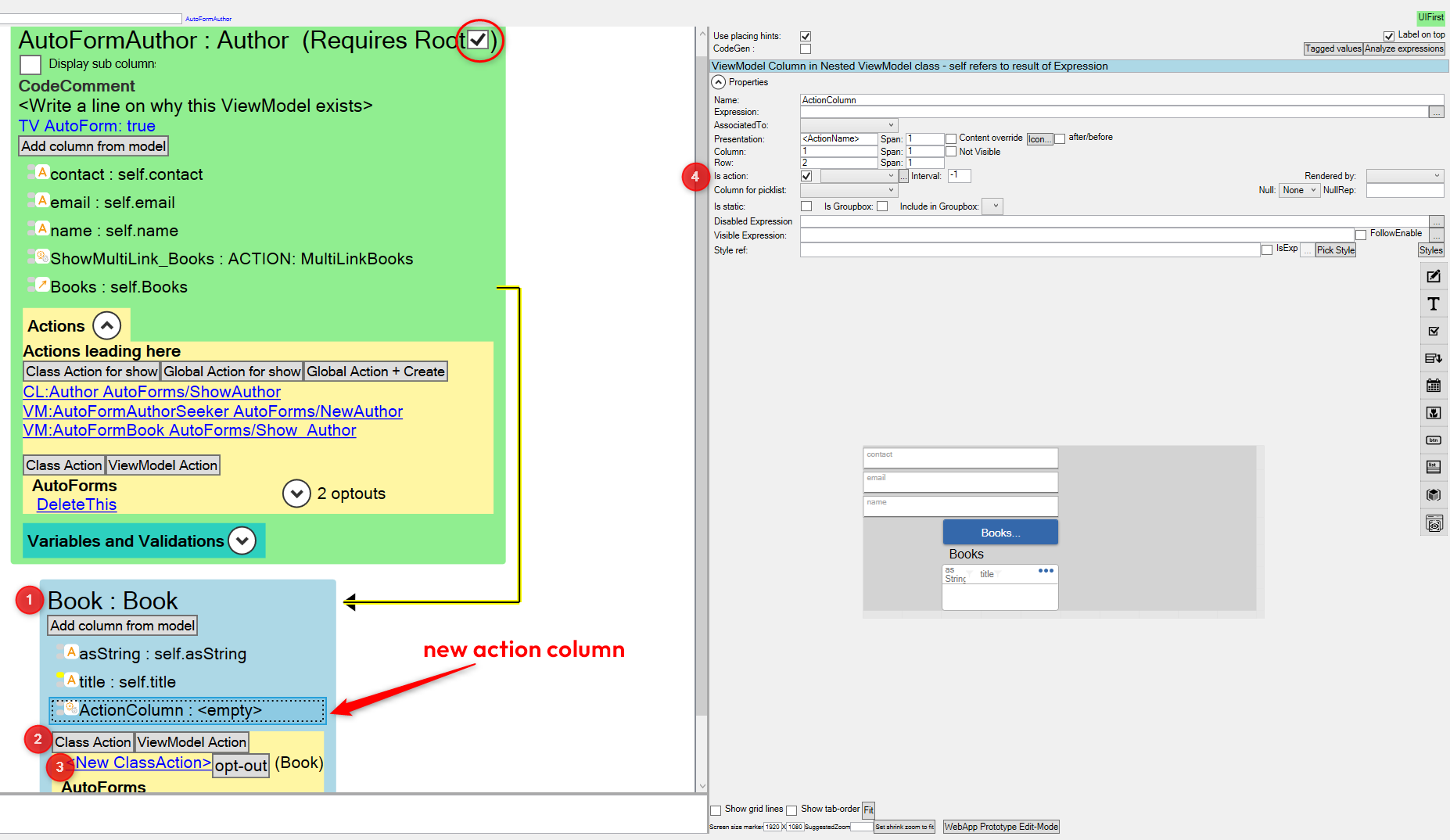Click the text 'T' tool icon
This screenshot has width=1450, height=840.
tap(1433, 304)
